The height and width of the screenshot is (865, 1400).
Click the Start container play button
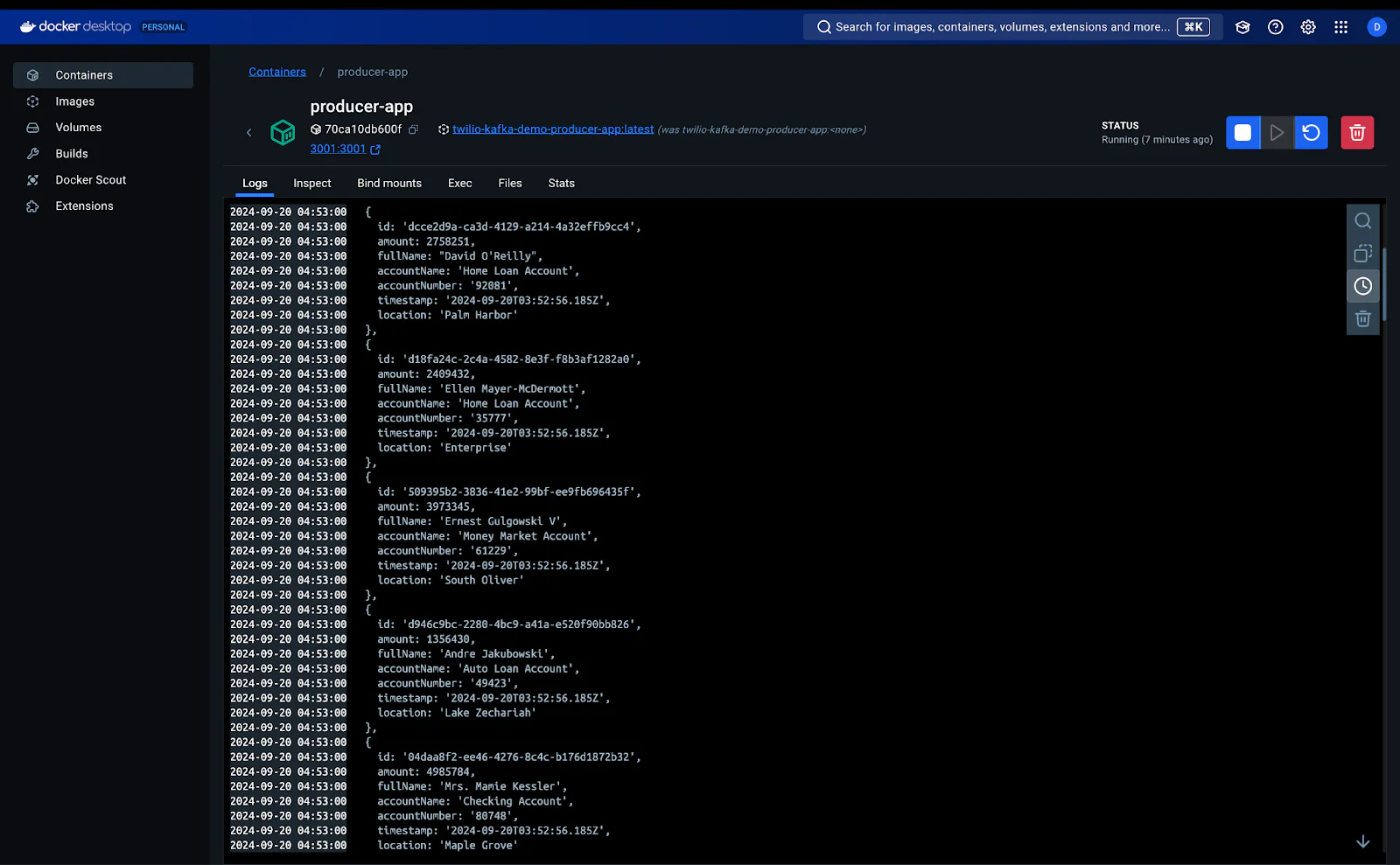tap(1277, 133)
